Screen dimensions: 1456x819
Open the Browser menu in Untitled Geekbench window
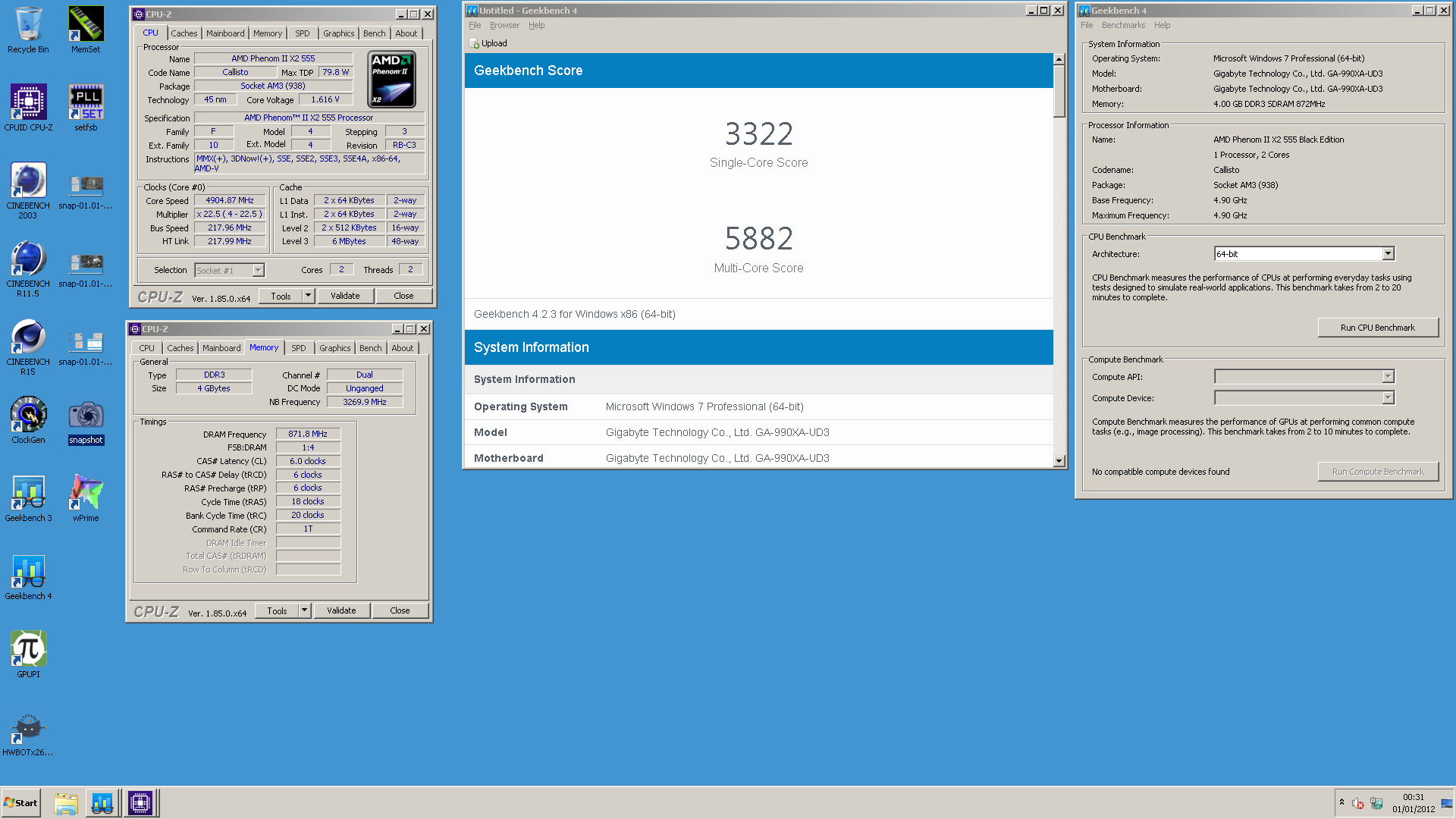[504, 25]
